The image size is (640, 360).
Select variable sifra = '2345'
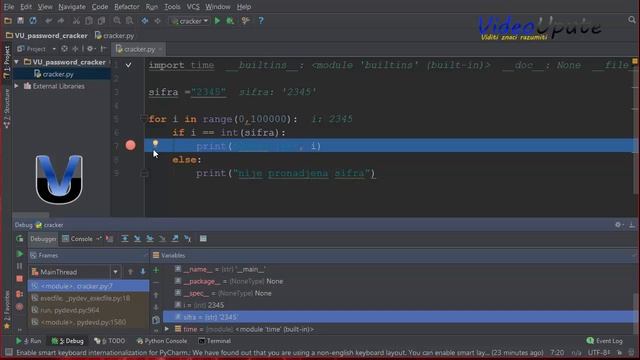coord(400,317)
